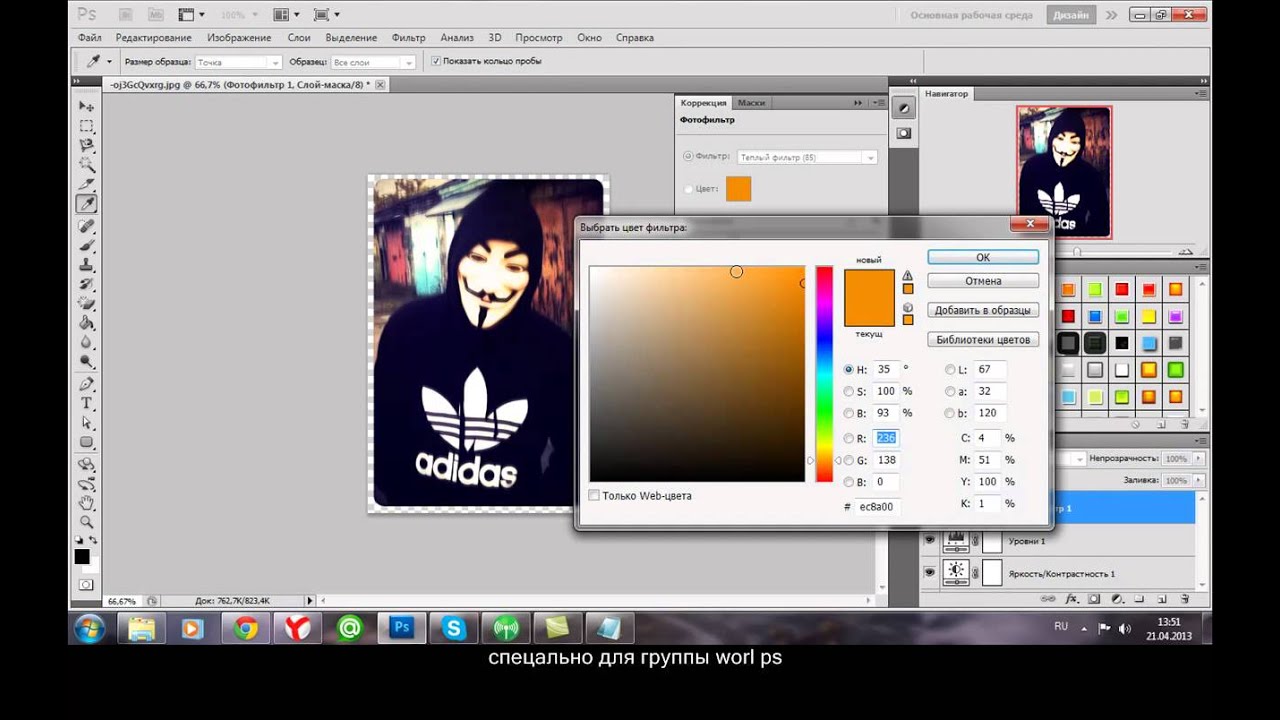This screenshot has height=720, width=1280.
Task: Select the Path Selection tool
Action: click(87, 424)
